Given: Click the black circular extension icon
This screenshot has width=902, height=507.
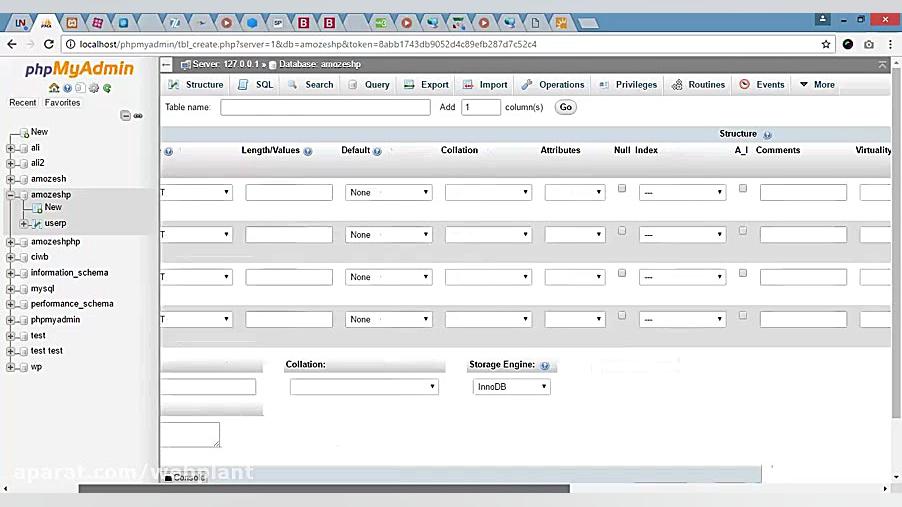Looking at the screenshot, I should pos(848,44).
